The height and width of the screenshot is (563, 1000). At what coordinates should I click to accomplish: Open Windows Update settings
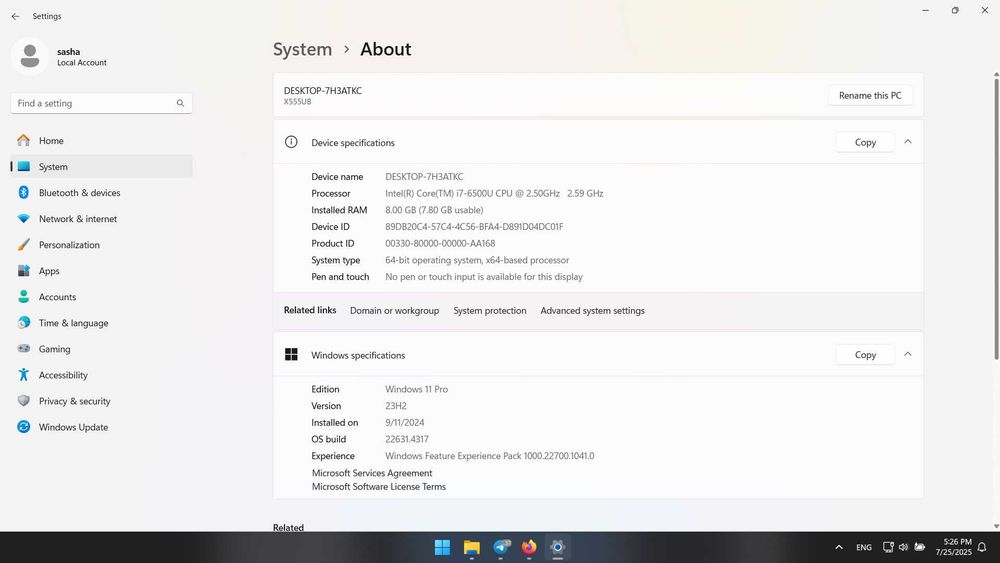coord(101,427)
